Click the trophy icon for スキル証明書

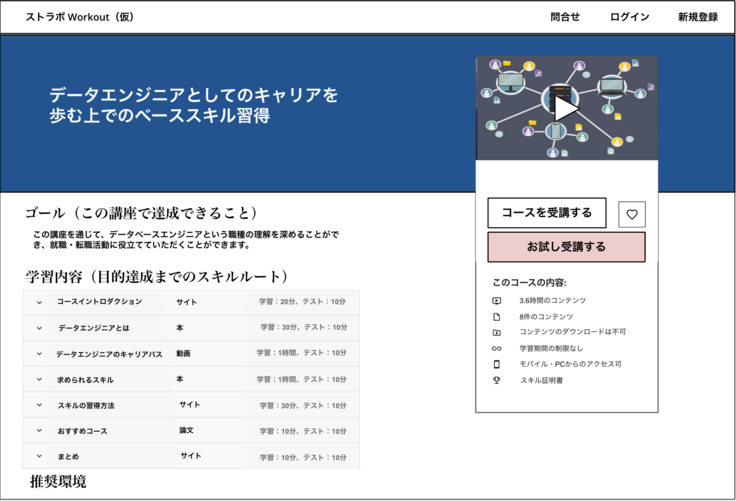click(496, 380)
